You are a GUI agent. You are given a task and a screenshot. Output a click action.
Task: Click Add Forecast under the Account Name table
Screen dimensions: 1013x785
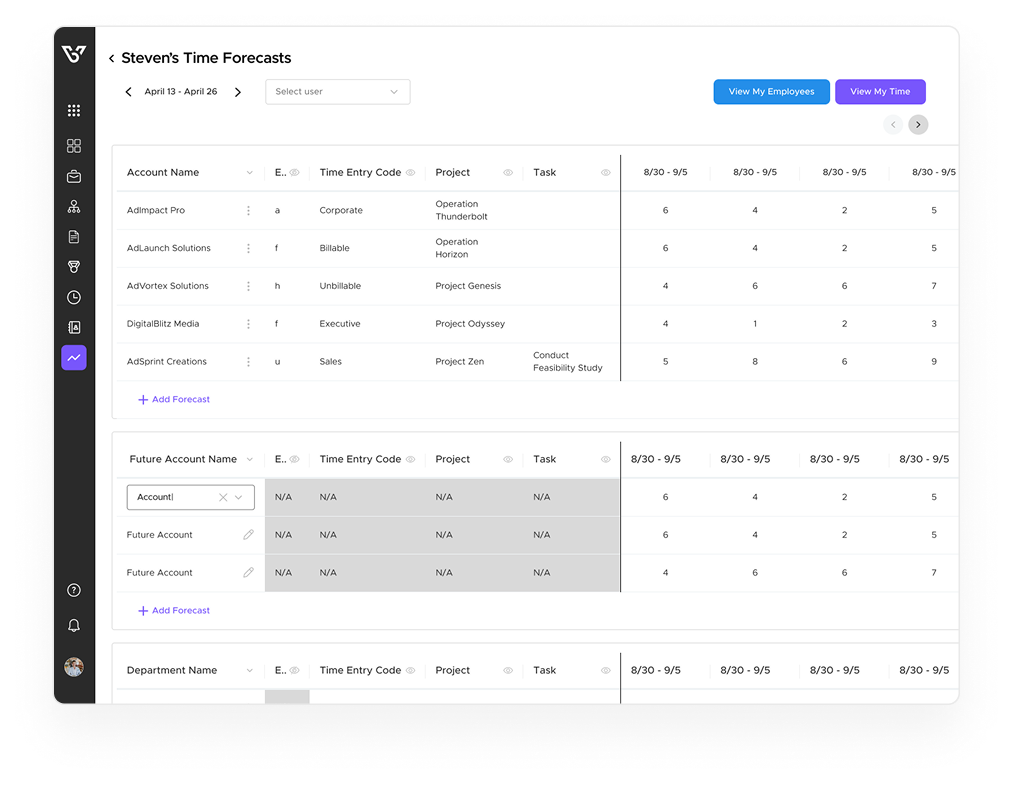point(174,399)
